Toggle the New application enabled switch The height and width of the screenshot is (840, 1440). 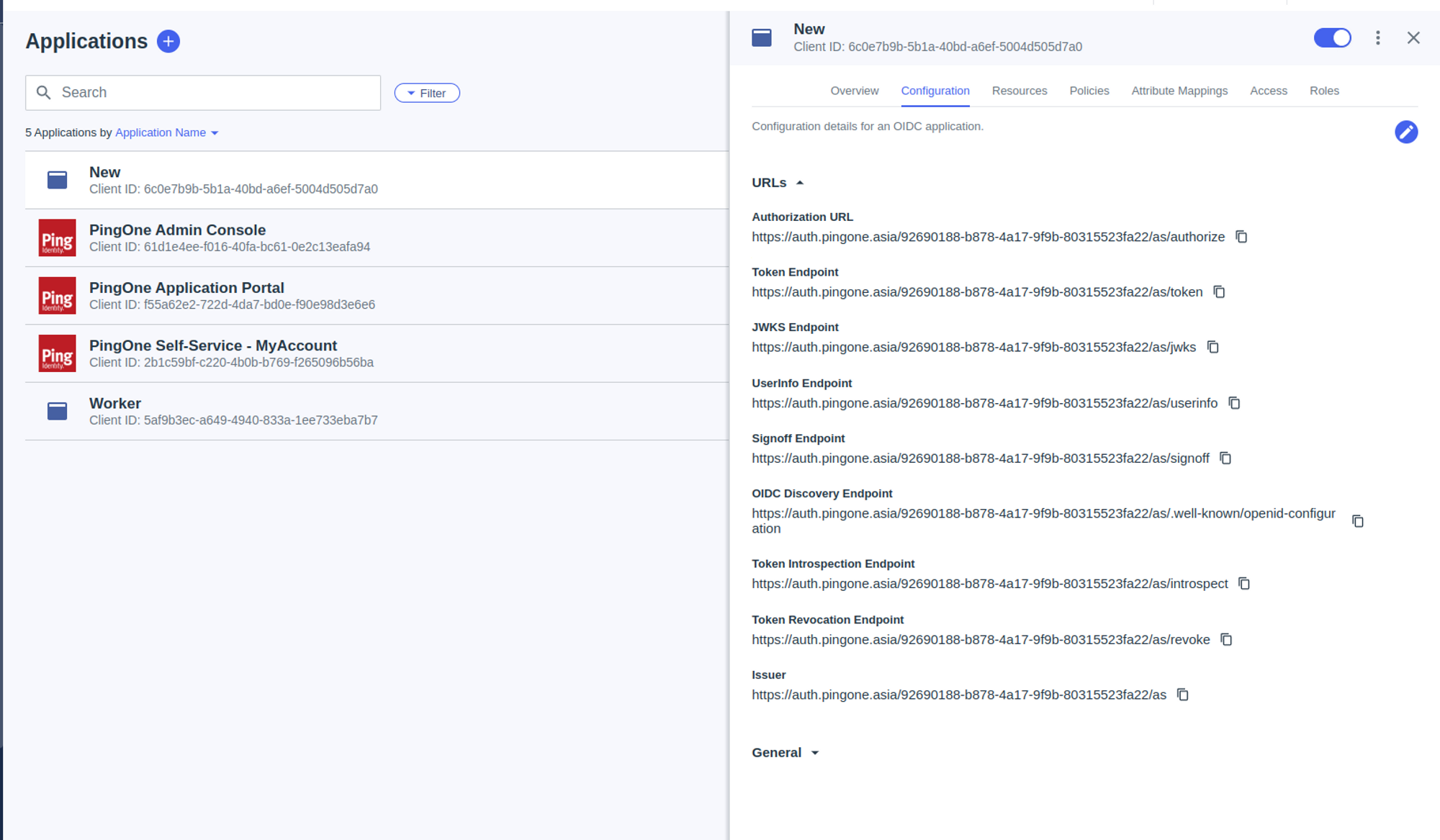coord(1332,38)
